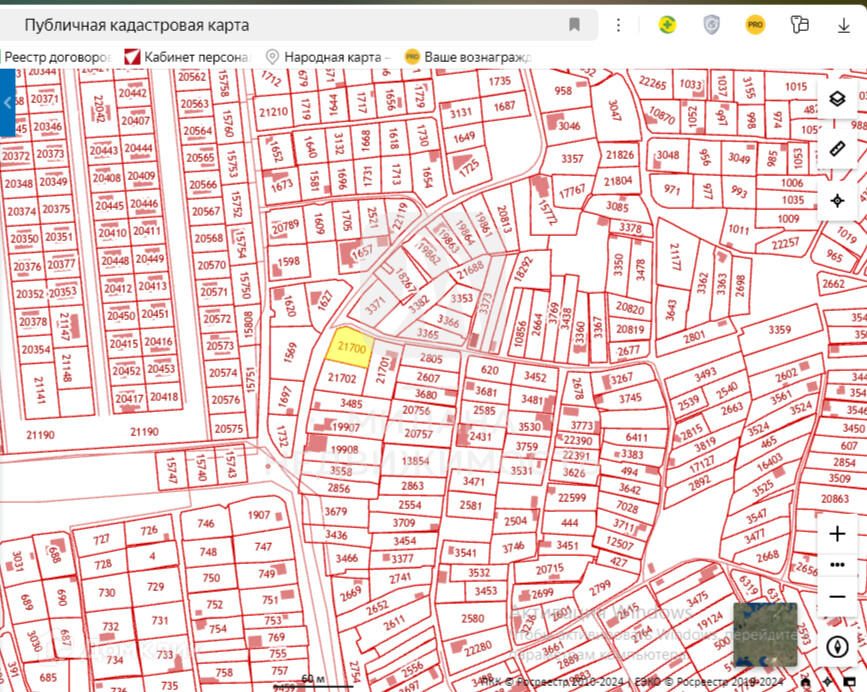Switch to satellite imagery thumbnail
This screenshot has height=692, width=867.
(765, 634)
